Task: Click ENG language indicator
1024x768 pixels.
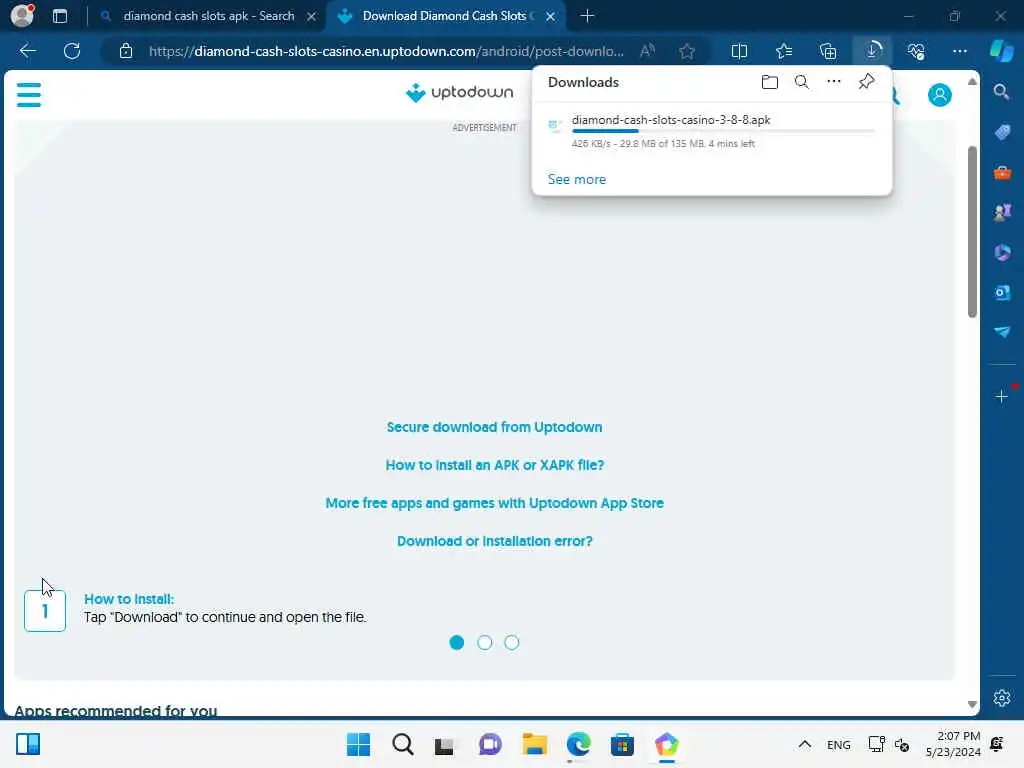Action: click(x=839, y=745)
